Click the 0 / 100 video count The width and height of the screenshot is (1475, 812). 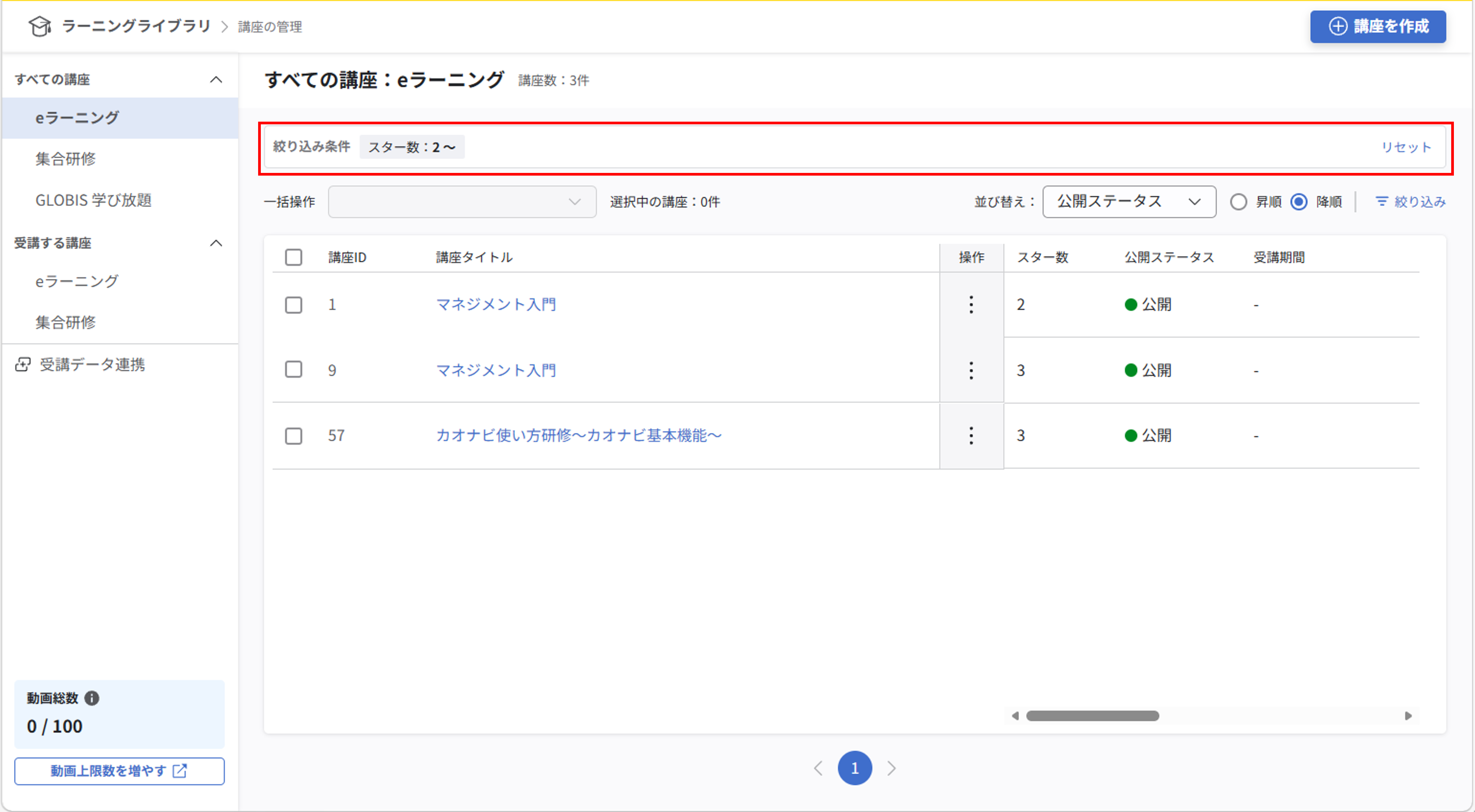[x=54, y=726]
